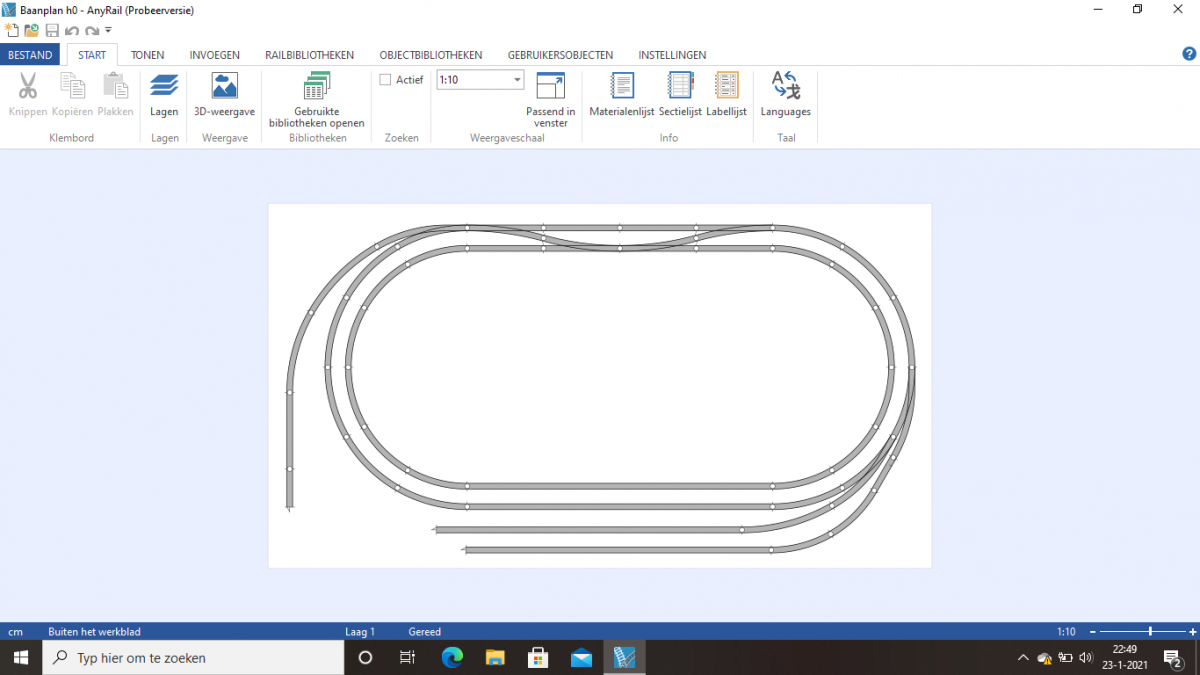Click the cm unit in status bar
The image size is (1200, 675).
[15, 632]
